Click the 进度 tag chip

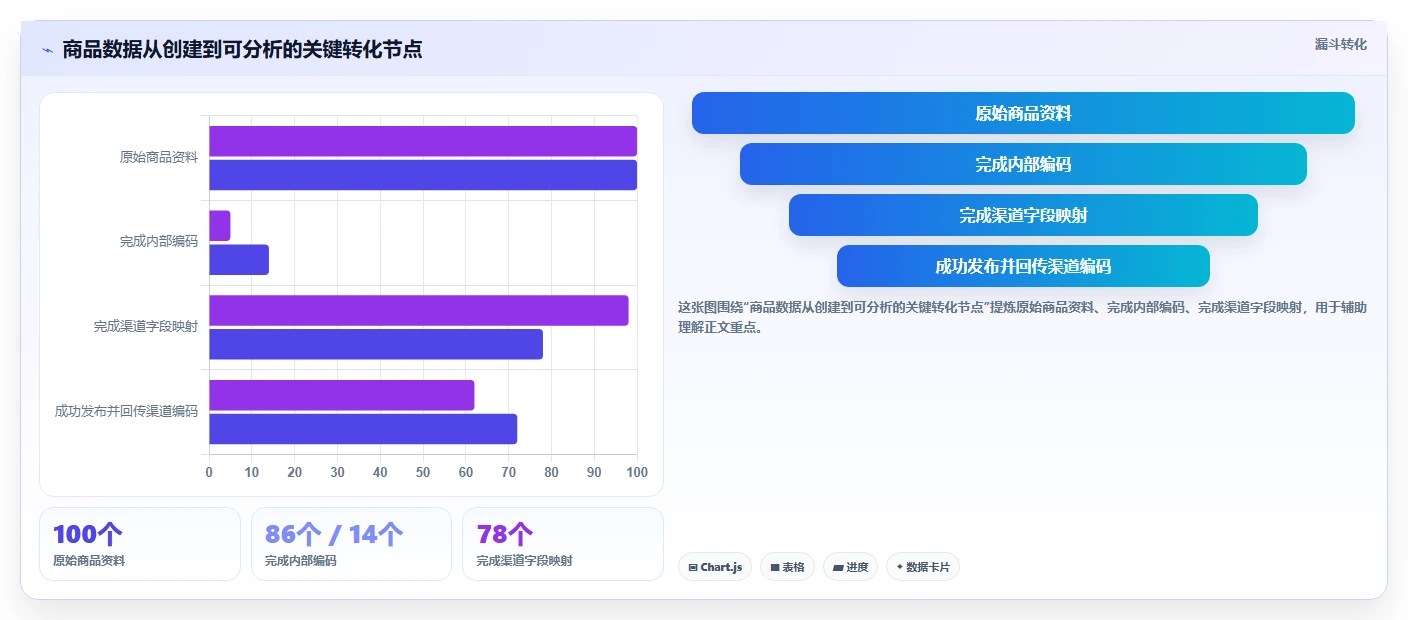851,567
